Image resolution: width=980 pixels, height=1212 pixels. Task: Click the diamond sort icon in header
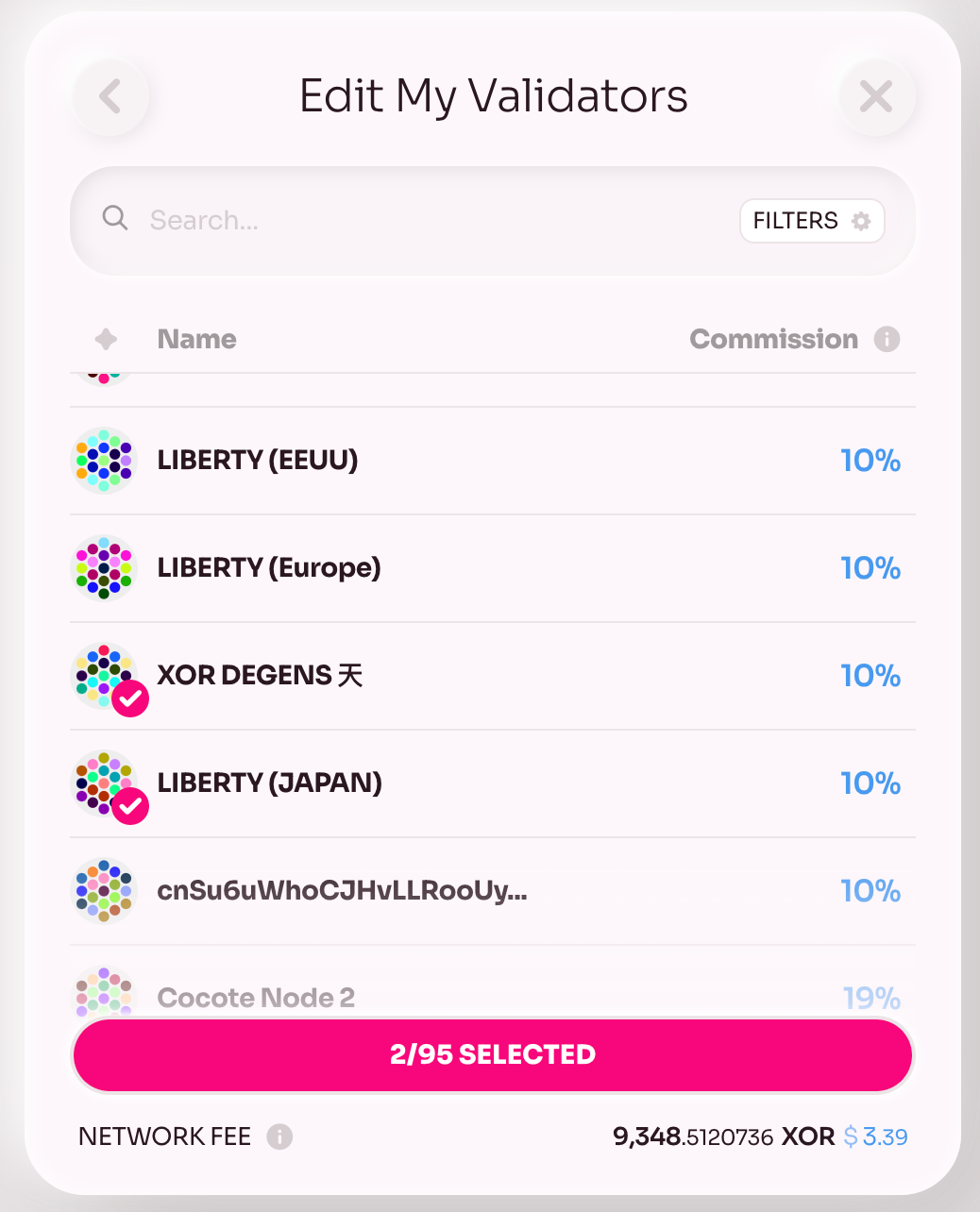107,339
